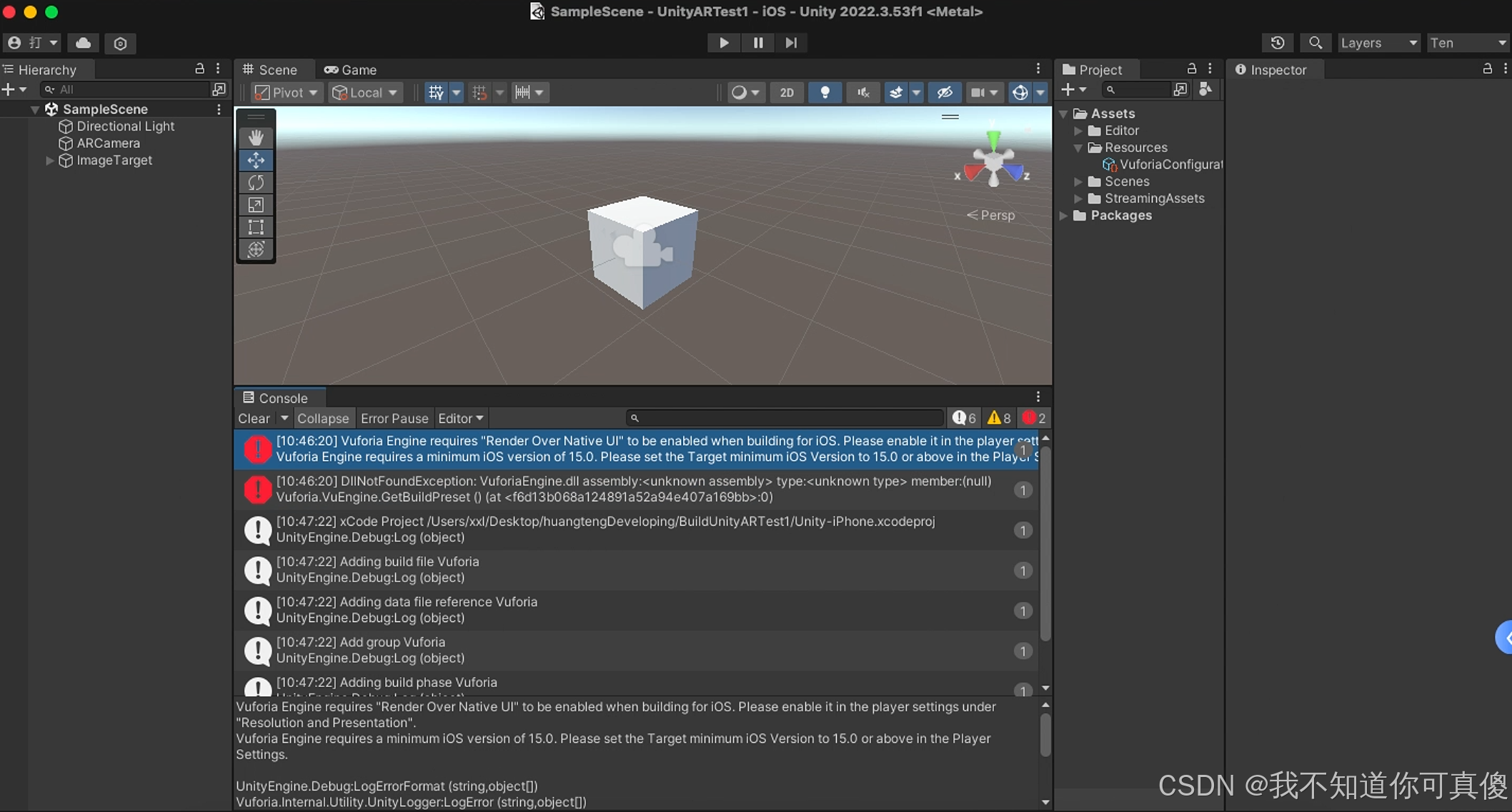Screen dimensions: 1512x812
Task: Toggle scene lighting
Action: 825,93
